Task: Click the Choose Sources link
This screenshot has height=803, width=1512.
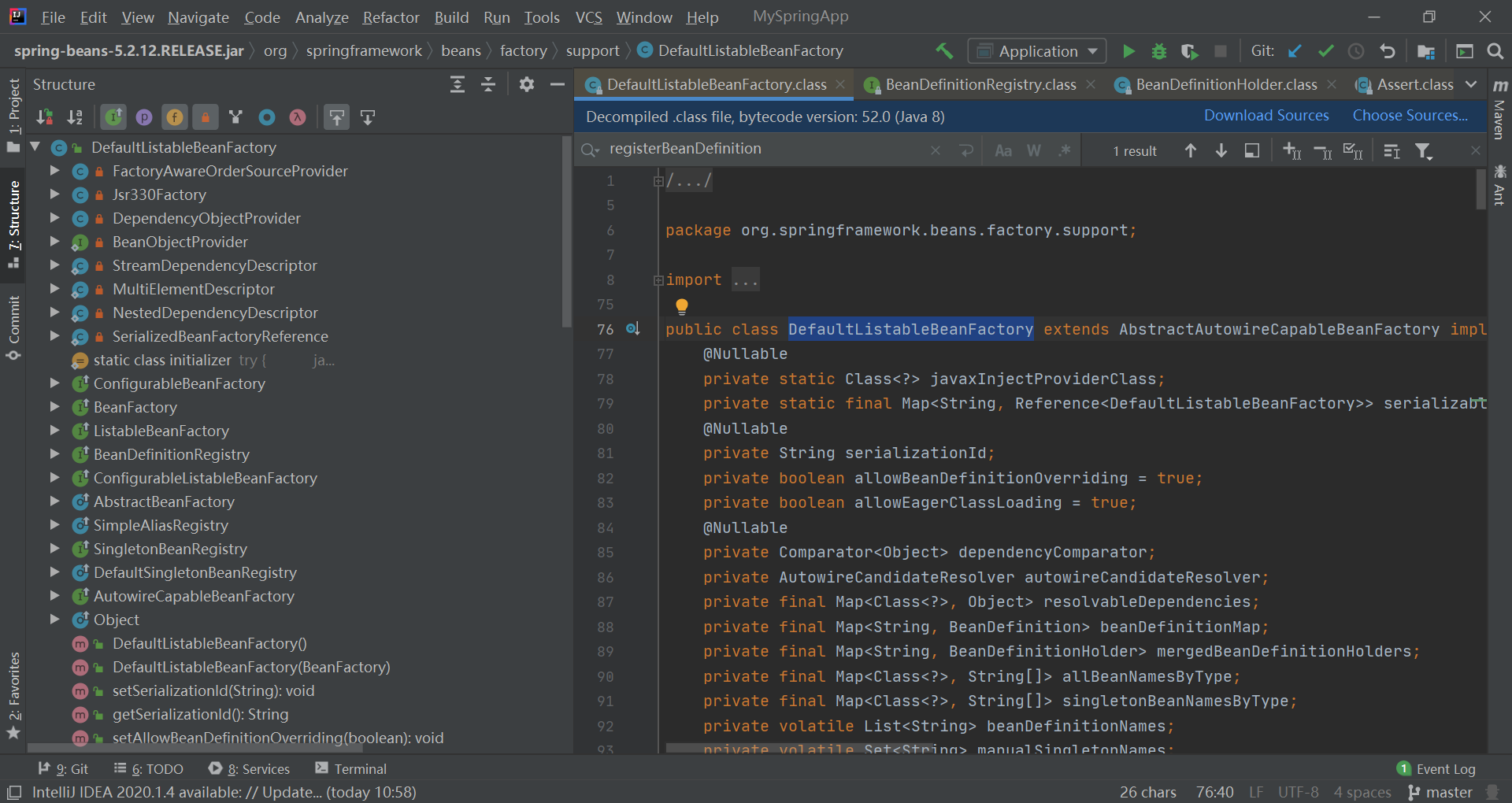Action: tap(1410, 116)
